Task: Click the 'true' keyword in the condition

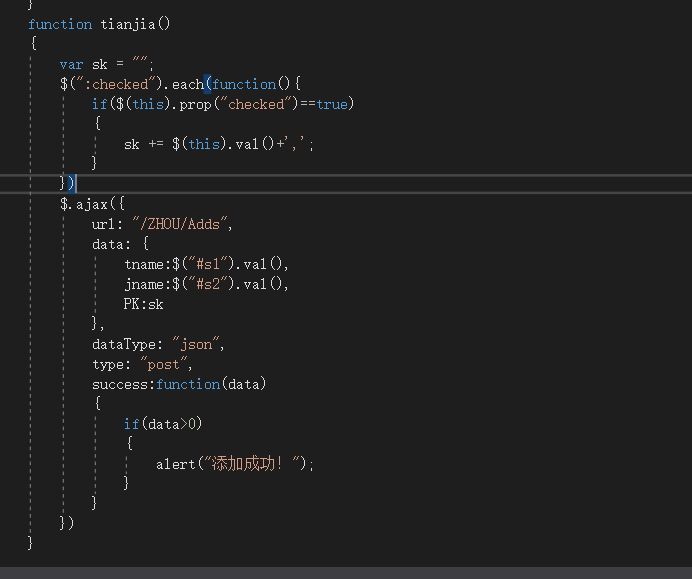Action: coord(332,104)
